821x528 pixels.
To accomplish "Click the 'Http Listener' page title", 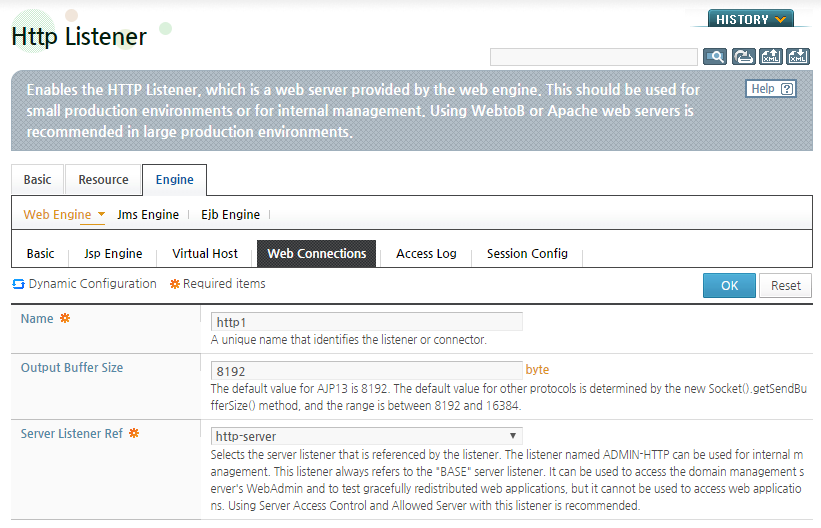I will pos(79,37).
